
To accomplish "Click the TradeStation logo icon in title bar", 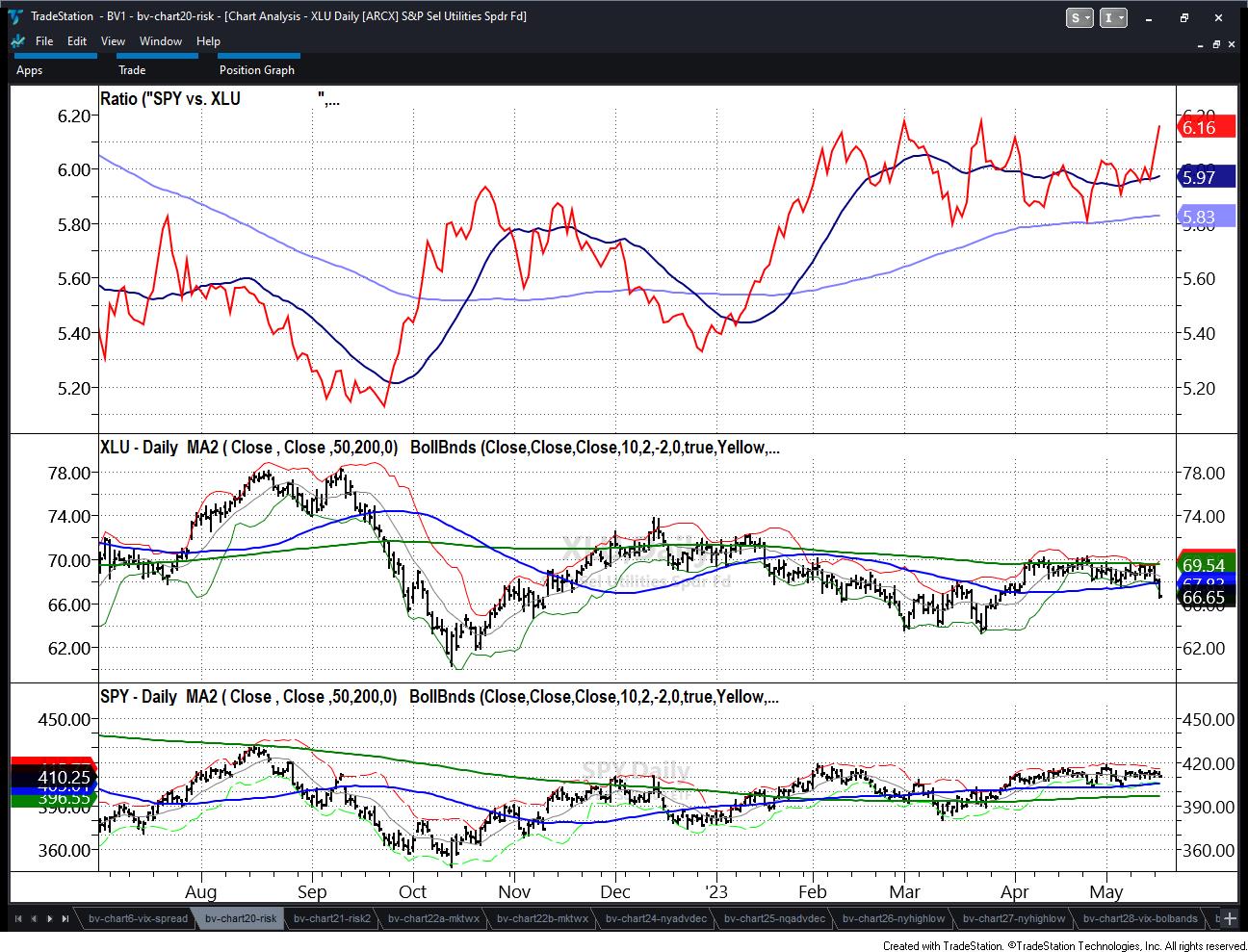I will point(16,16).
